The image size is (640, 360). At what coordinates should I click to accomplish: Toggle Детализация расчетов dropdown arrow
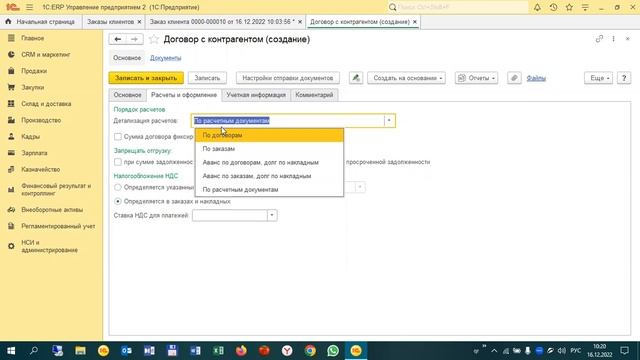(x=389, y=120)
